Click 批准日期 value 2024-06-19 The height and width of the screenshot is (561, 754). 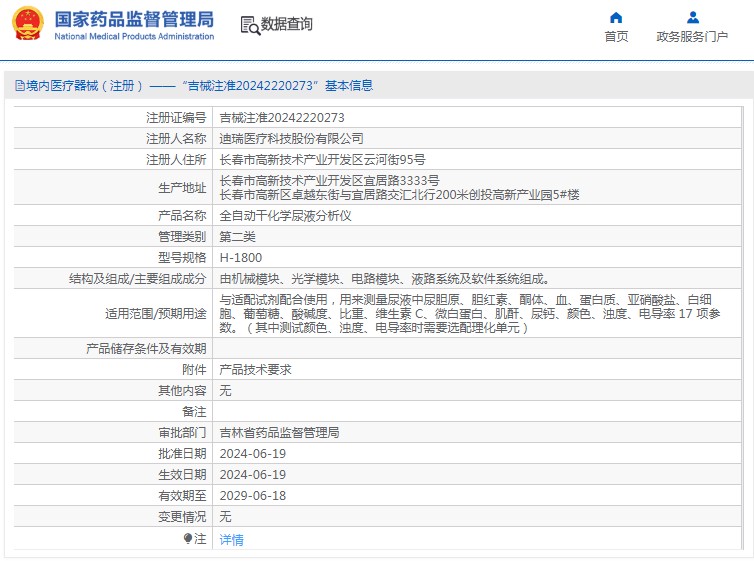point(253,454)
